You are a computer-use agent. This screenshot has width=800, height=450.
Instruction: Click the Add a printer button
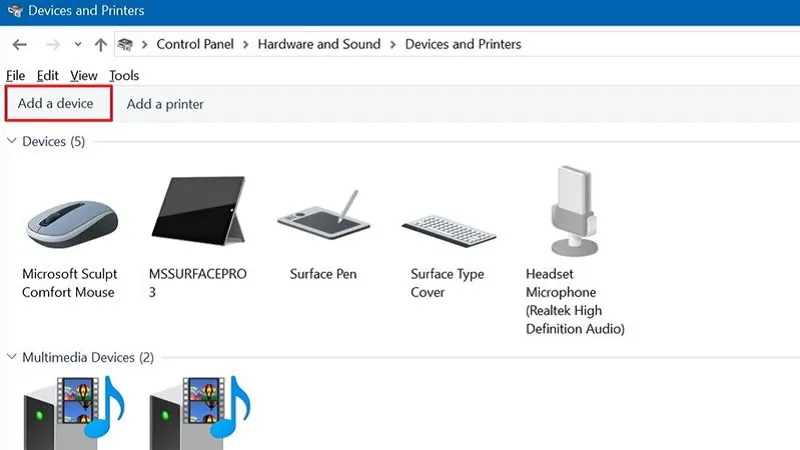tap(165, 104)
